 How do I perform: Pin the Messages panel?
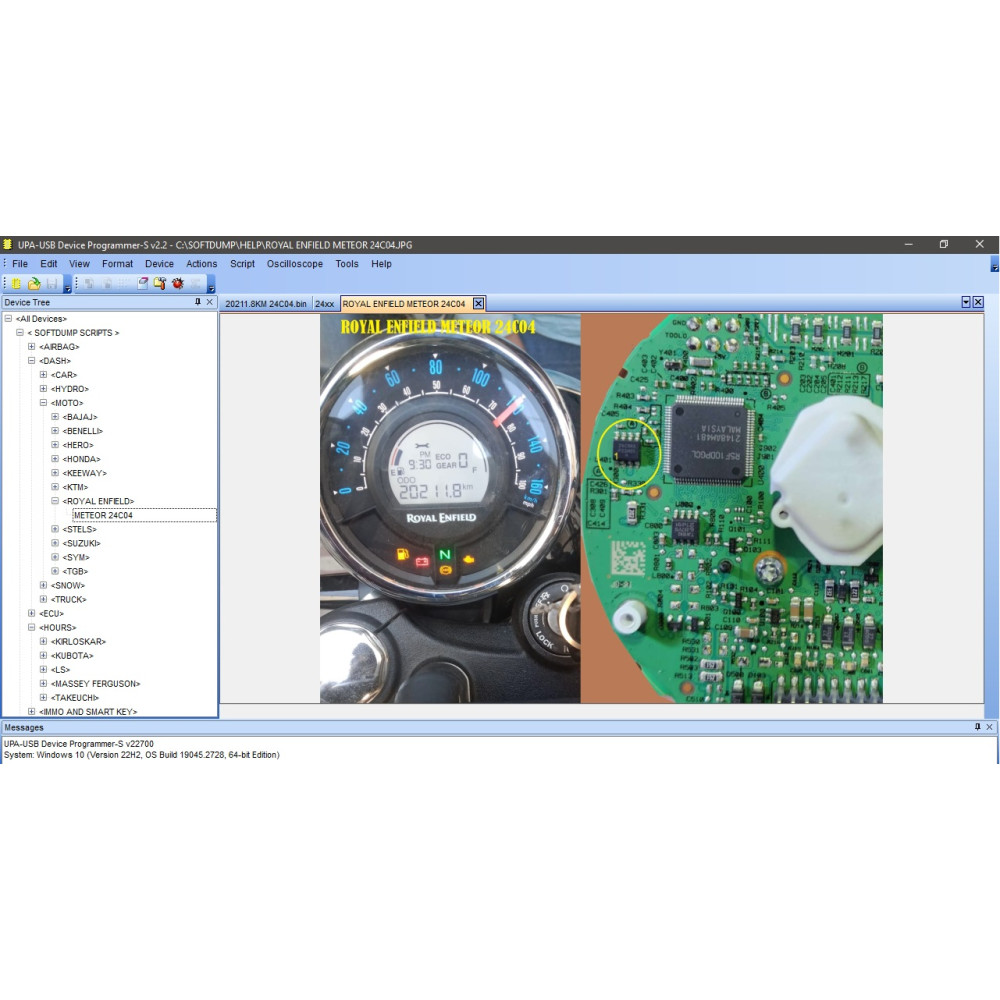click(978, 727)
